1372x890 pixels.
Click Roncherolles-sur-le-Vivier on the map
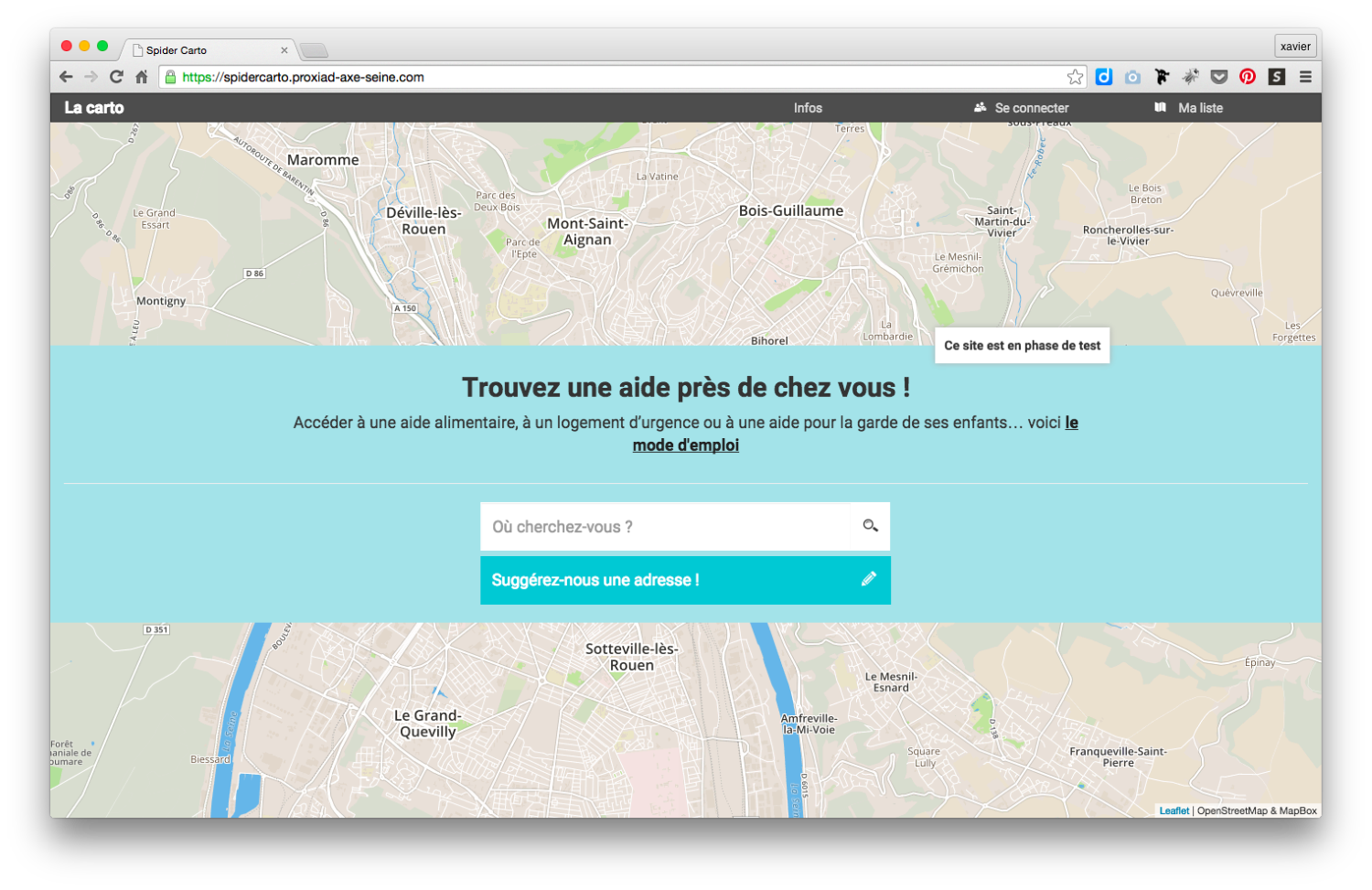[x=1128, y=235]
